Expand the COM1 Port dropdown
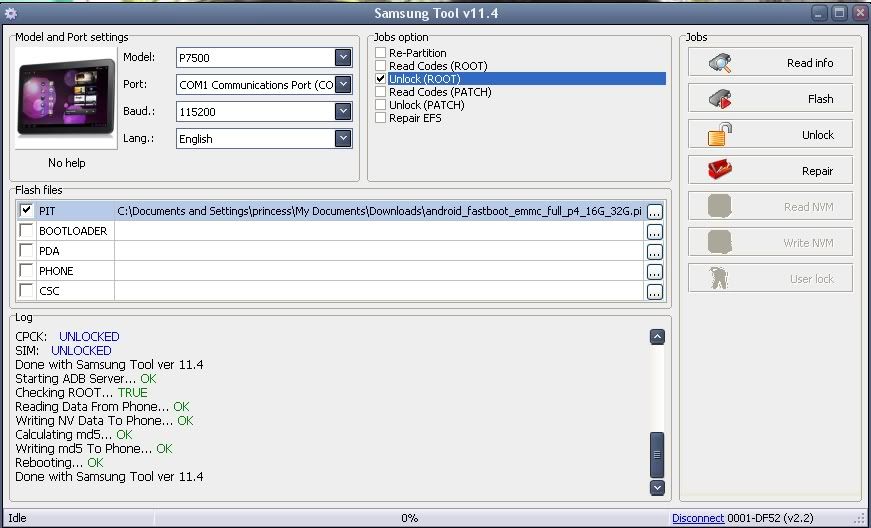This screenshot has width=871, height=528. point(343,85)
